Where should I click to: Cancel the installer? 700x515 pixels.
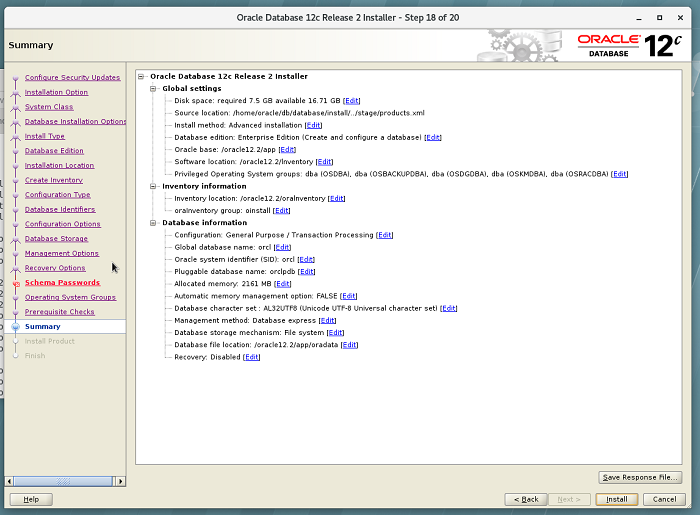tap(664, 499)
